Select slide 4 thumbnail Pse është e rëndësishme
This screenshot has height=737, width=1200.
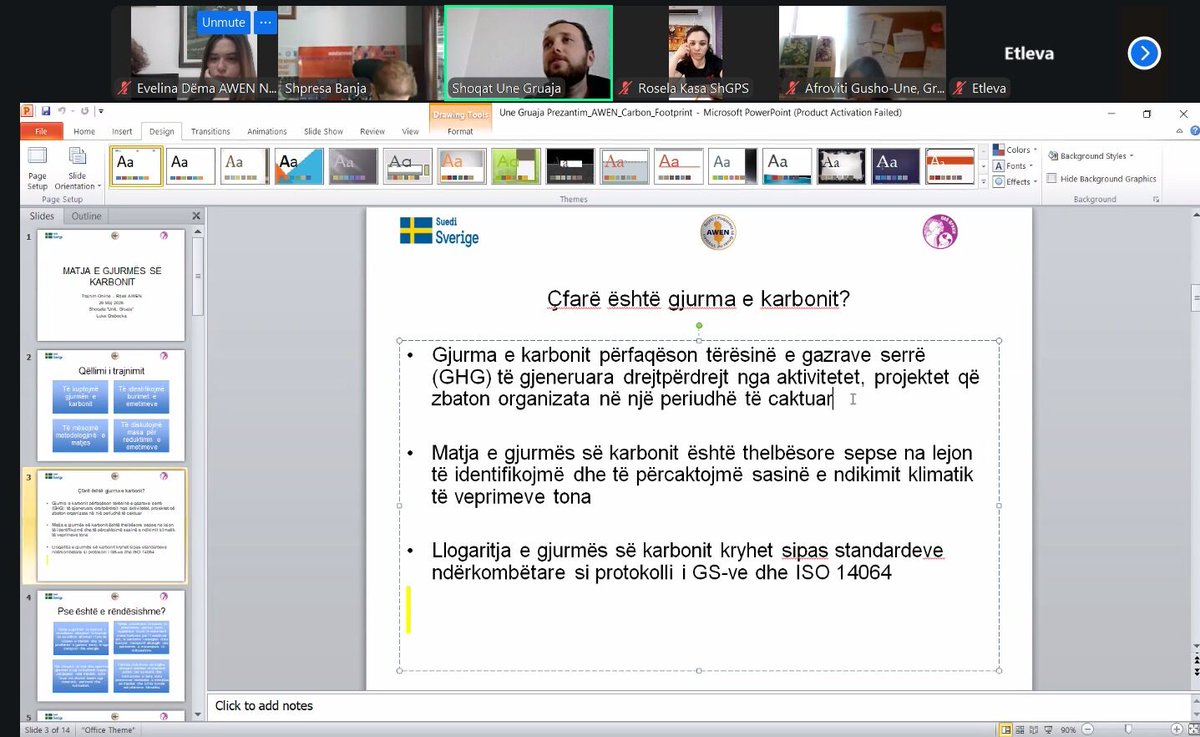(111, 646)
